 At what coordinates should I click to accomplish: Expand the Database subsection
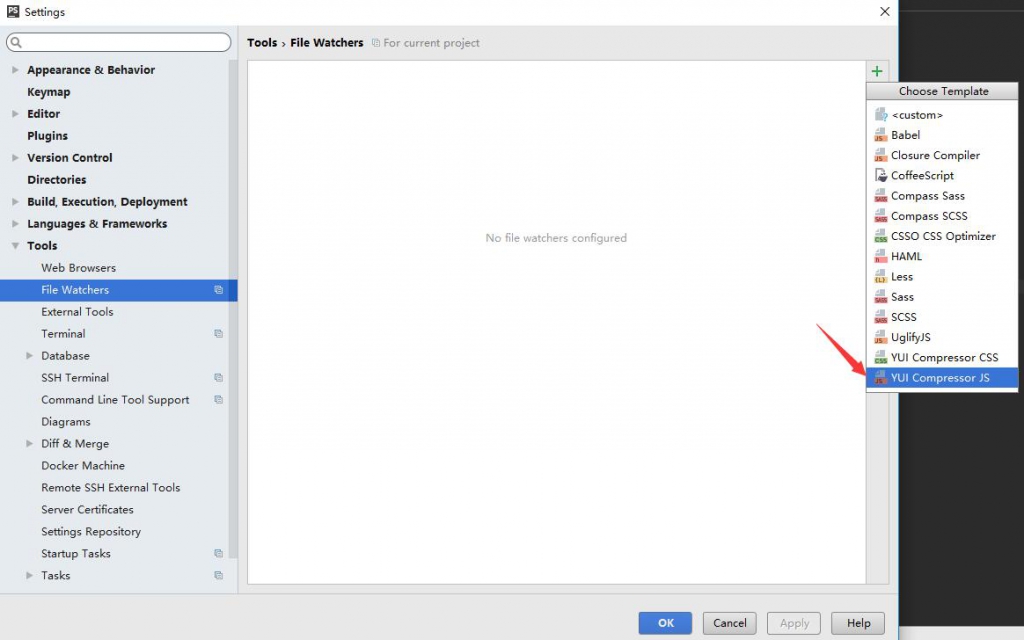29,356
